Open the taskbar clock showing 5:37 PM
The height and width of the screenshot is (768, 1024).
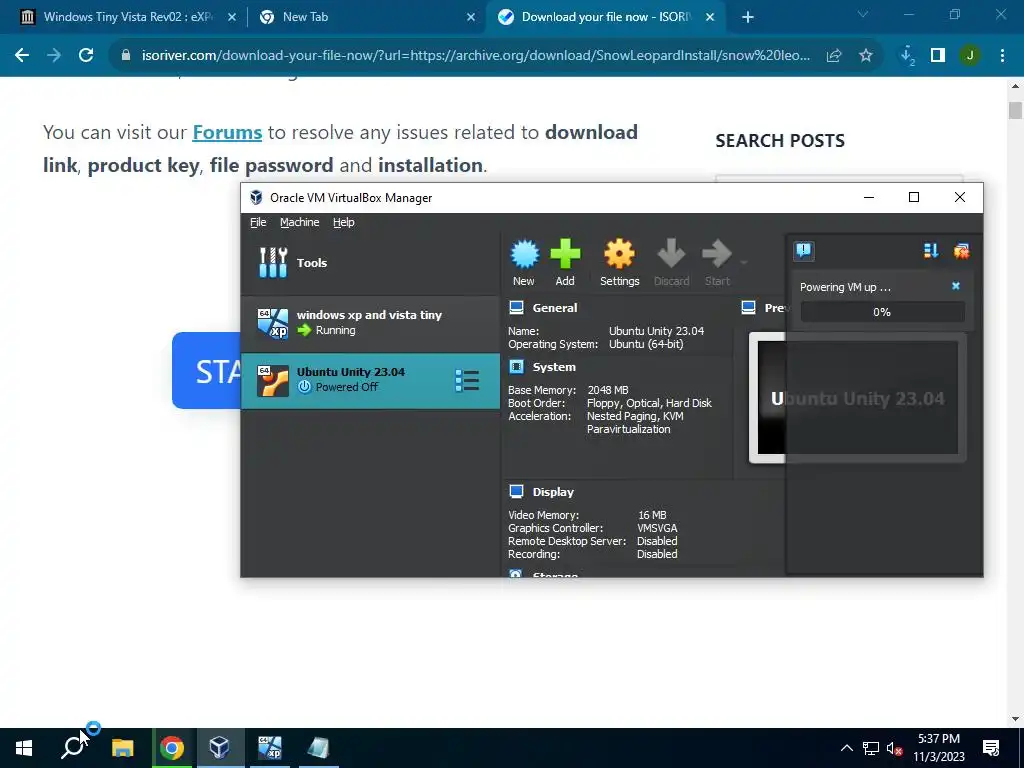(938, 748)
